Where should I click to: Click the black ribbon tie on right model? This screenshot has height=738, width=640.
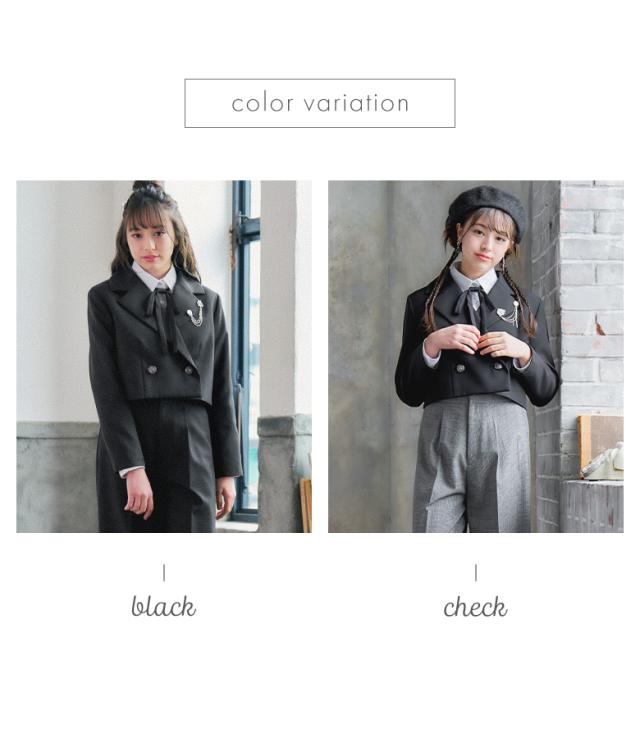tap(473, 306)
